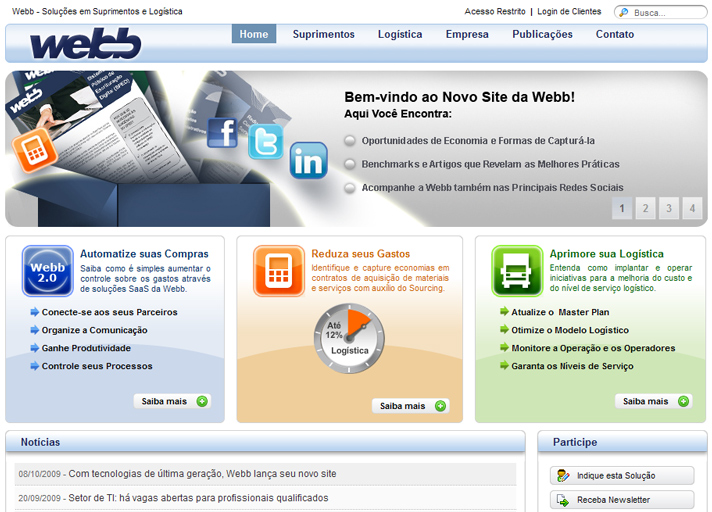The image size is (712, 512).
Task: Switch banner to slide 2
Action: (645, 208)
